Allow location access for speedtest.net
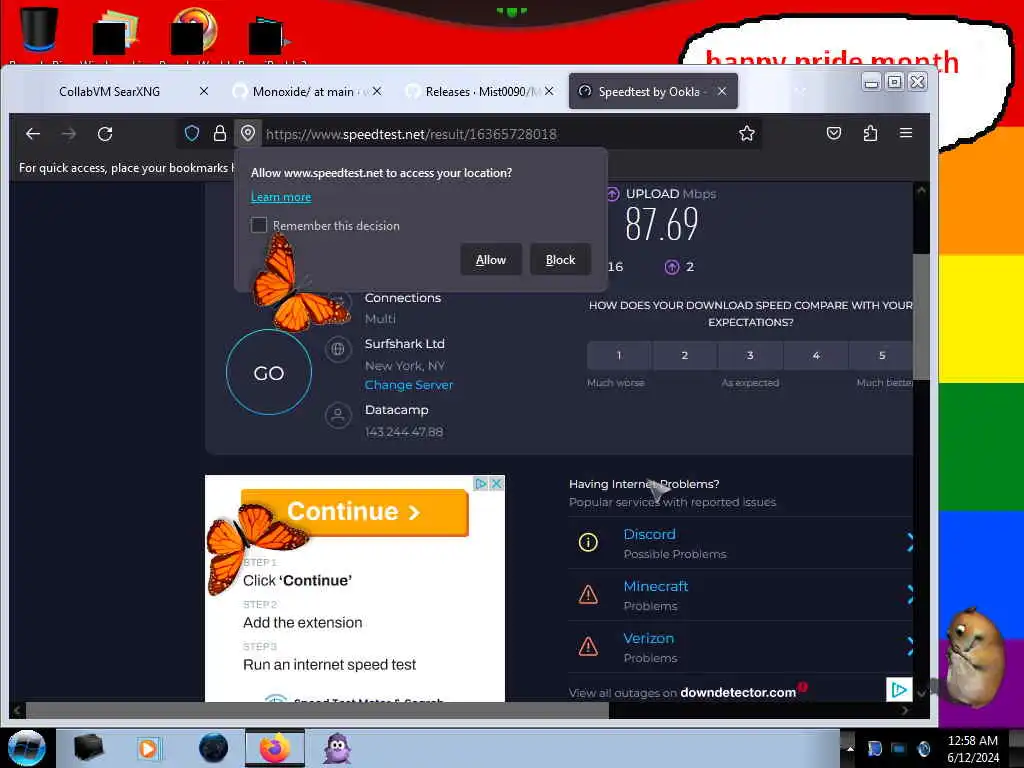 (x=490, y=260)
